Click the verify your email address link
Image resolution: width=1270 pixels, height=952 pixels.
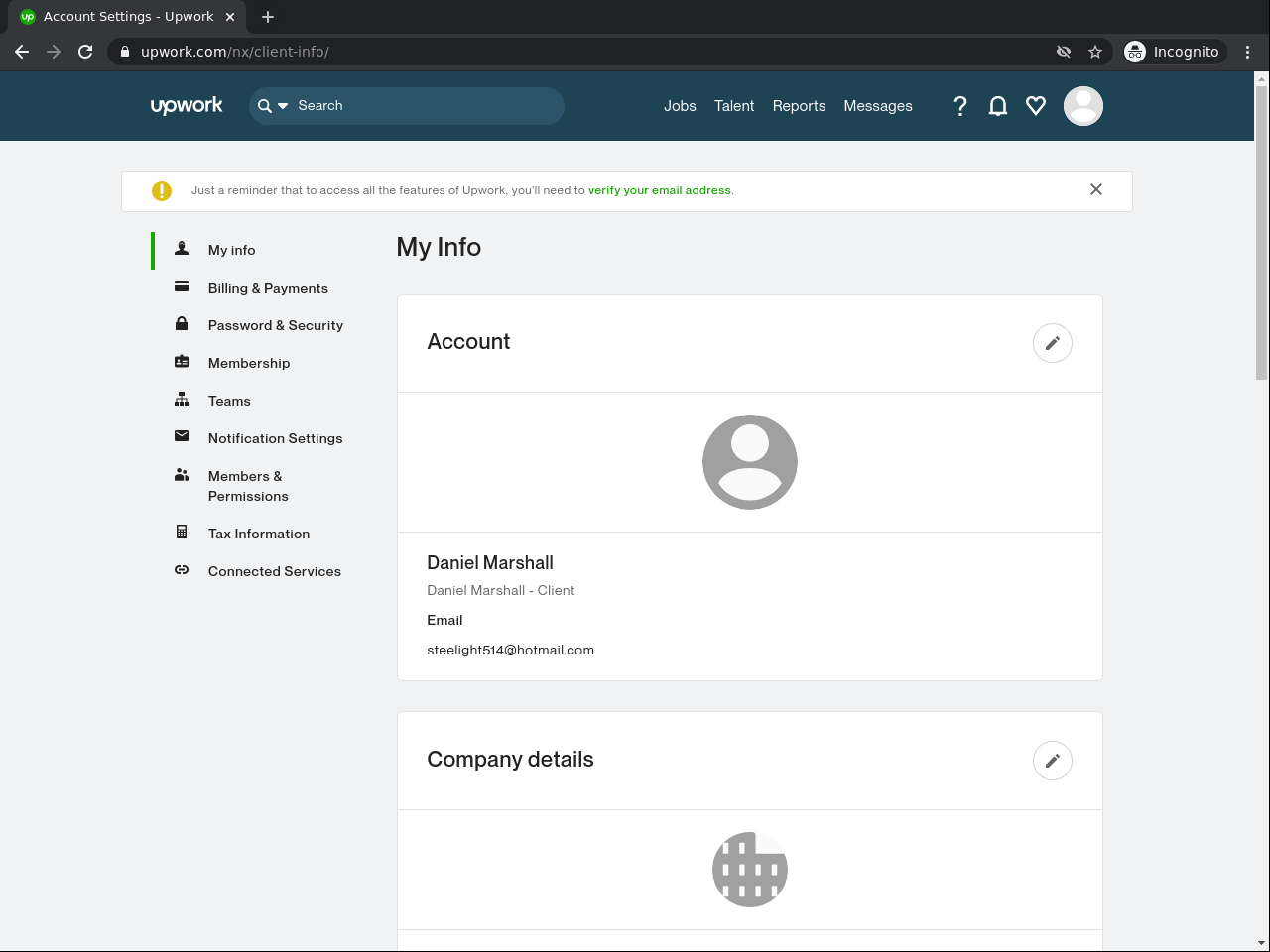pyautogui.click(x=659, y=190)
